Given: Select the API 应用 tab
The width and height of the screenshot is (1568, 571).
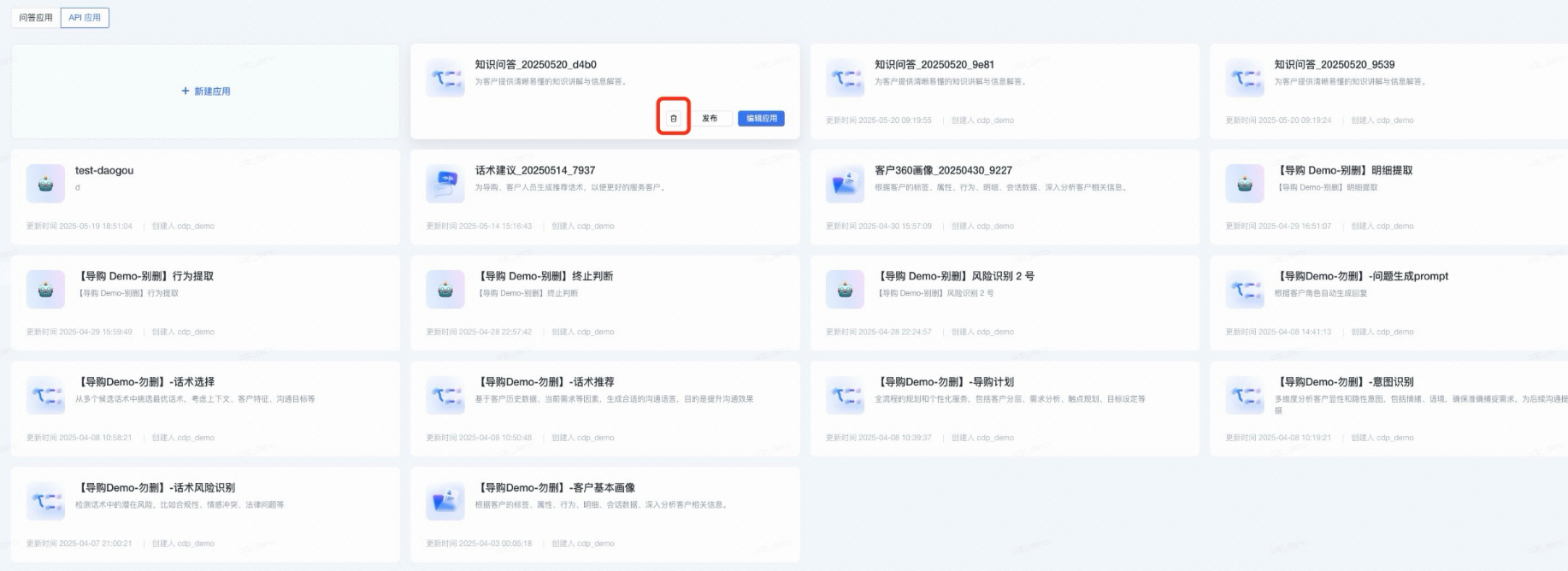Looking at the screenshot, I should coord(85,17).
